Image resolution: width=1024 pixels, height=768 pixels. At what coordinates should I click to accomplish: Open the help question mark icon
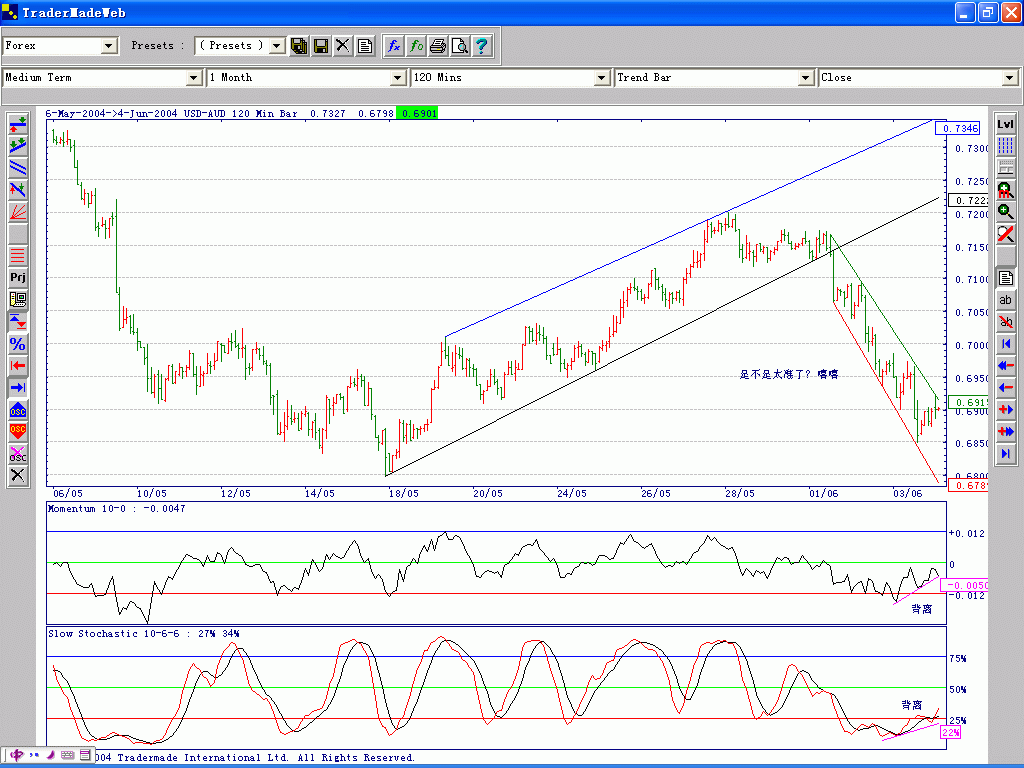pos(482,46)
